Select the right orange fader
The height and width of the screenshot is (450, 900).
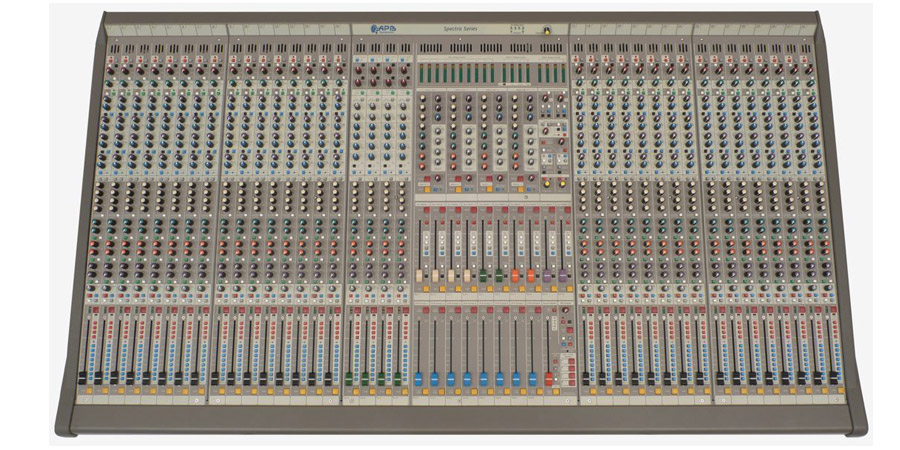tap(531, 276)
